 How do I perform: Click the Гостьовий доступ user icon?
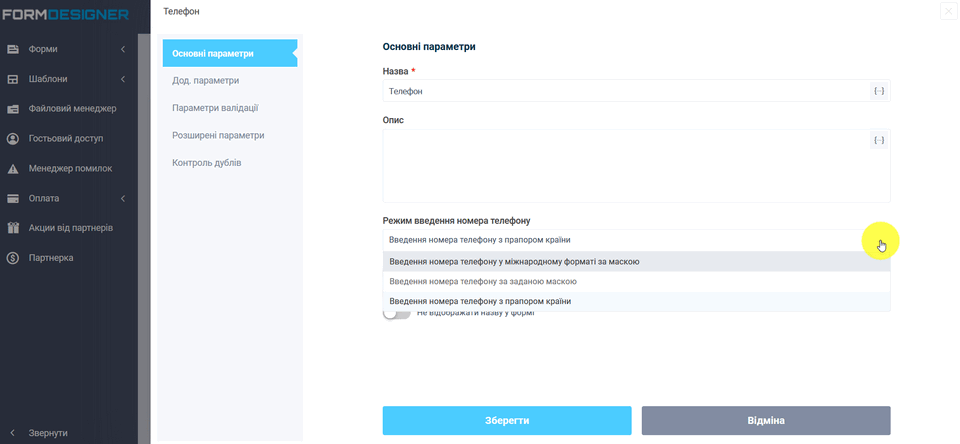14,139
